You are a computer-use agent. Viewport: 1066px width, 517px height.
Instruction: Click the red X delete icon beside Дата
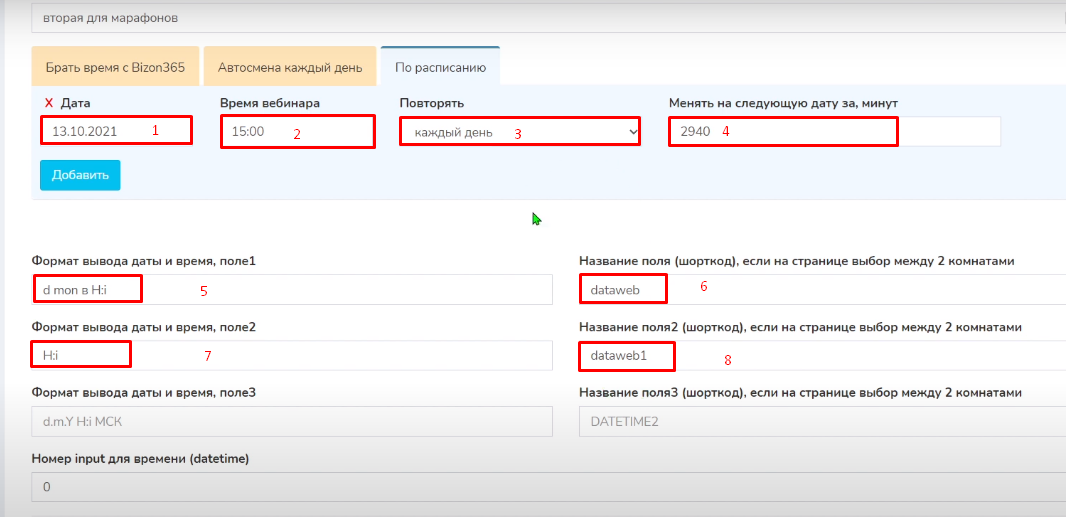pyautogui.click(x=48, y=103)
